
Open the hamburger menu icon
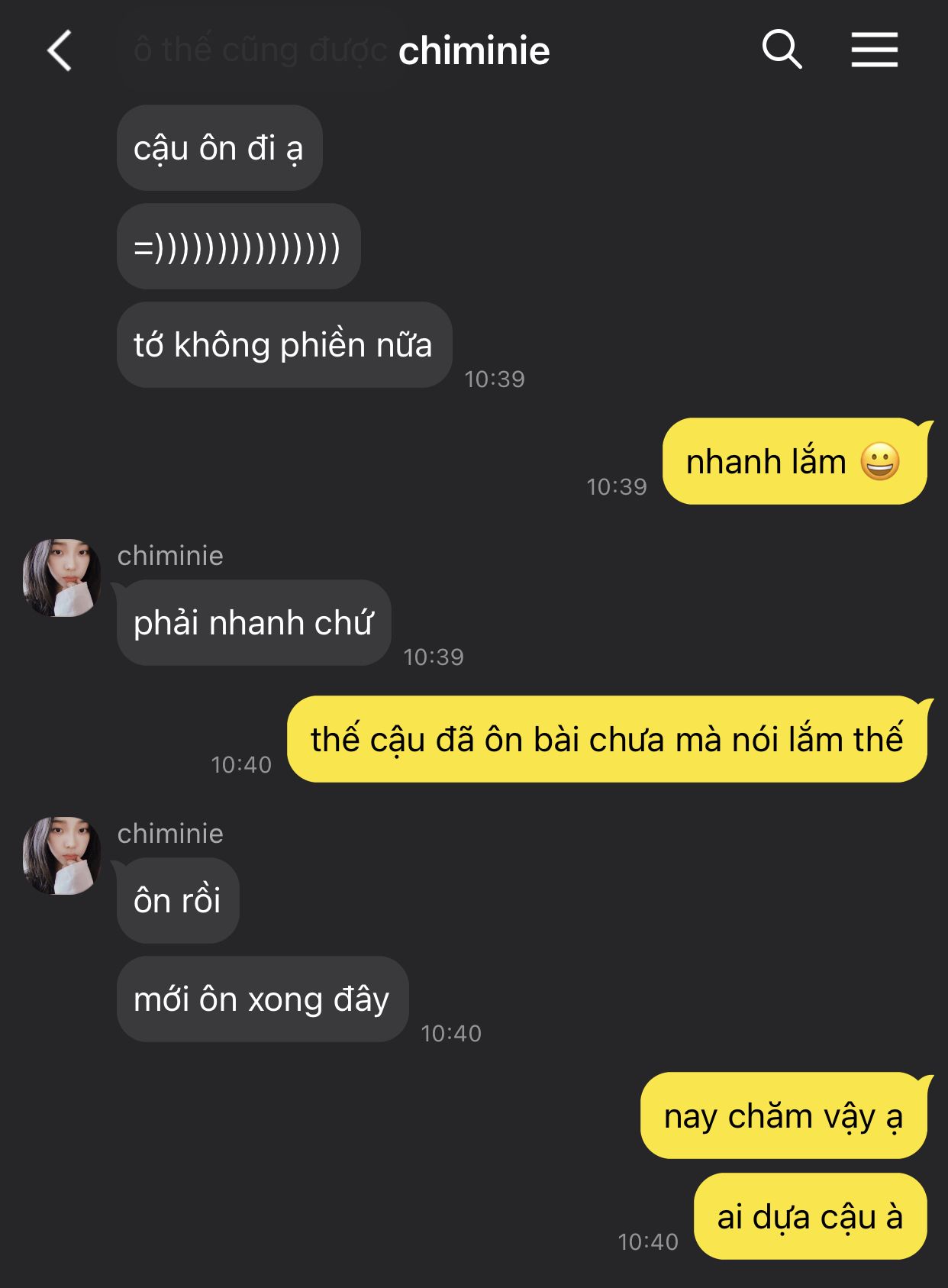875,50
